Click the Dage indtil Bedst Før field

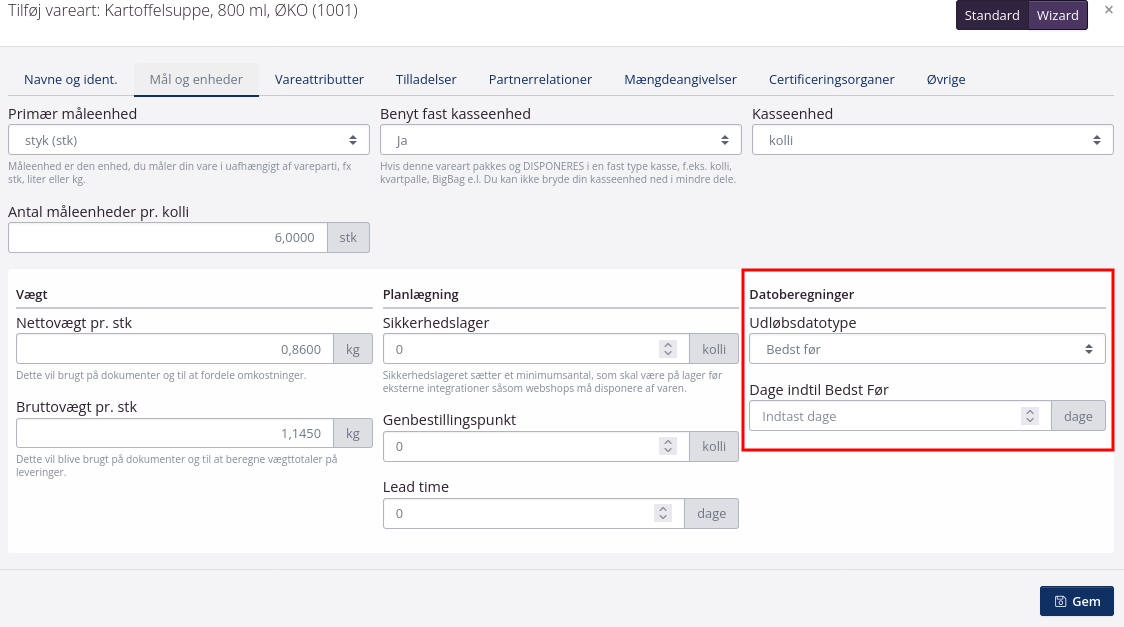[x=885, y=416]
